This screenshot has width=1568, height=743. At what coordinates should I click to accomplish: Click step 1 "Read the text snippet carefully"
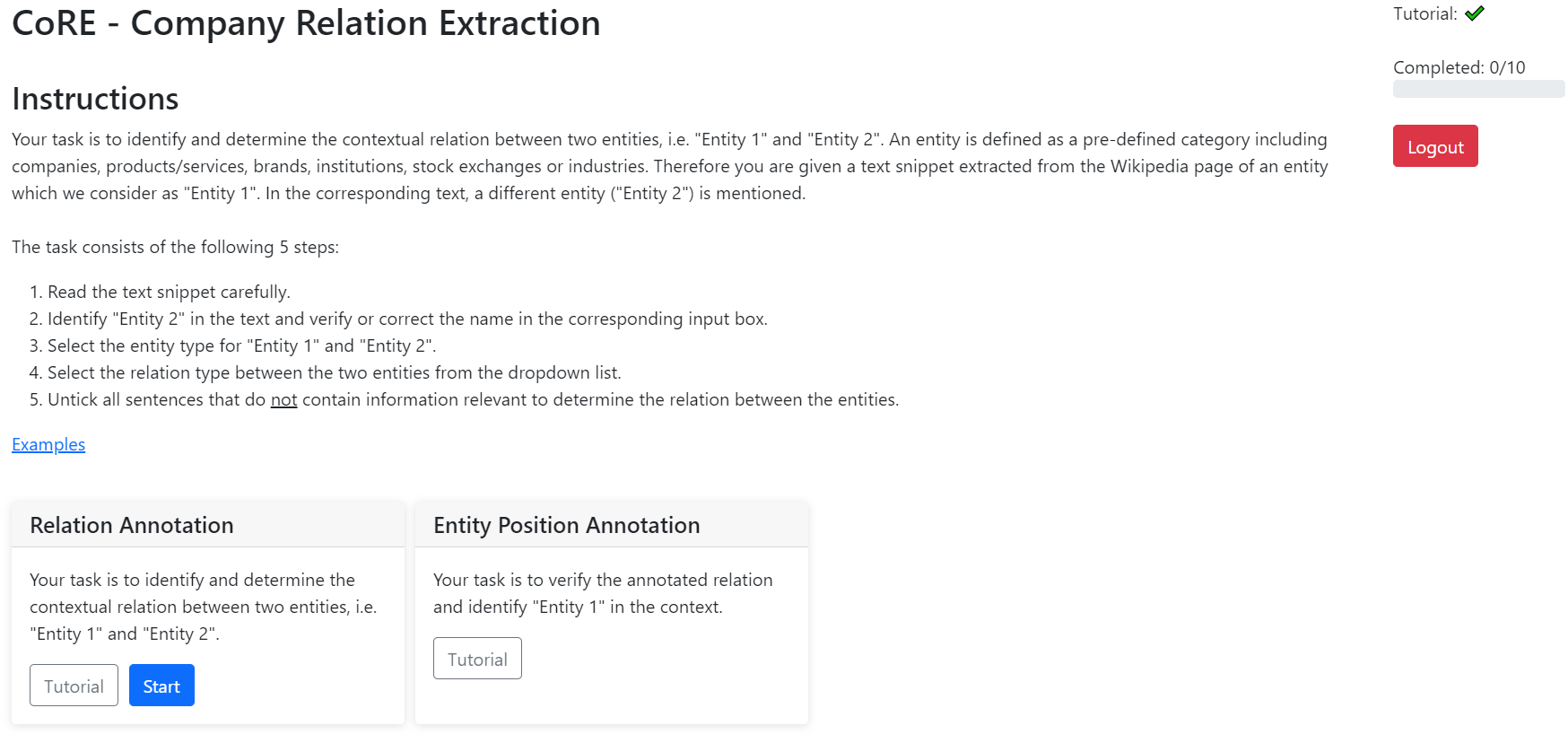pos(169,293)
